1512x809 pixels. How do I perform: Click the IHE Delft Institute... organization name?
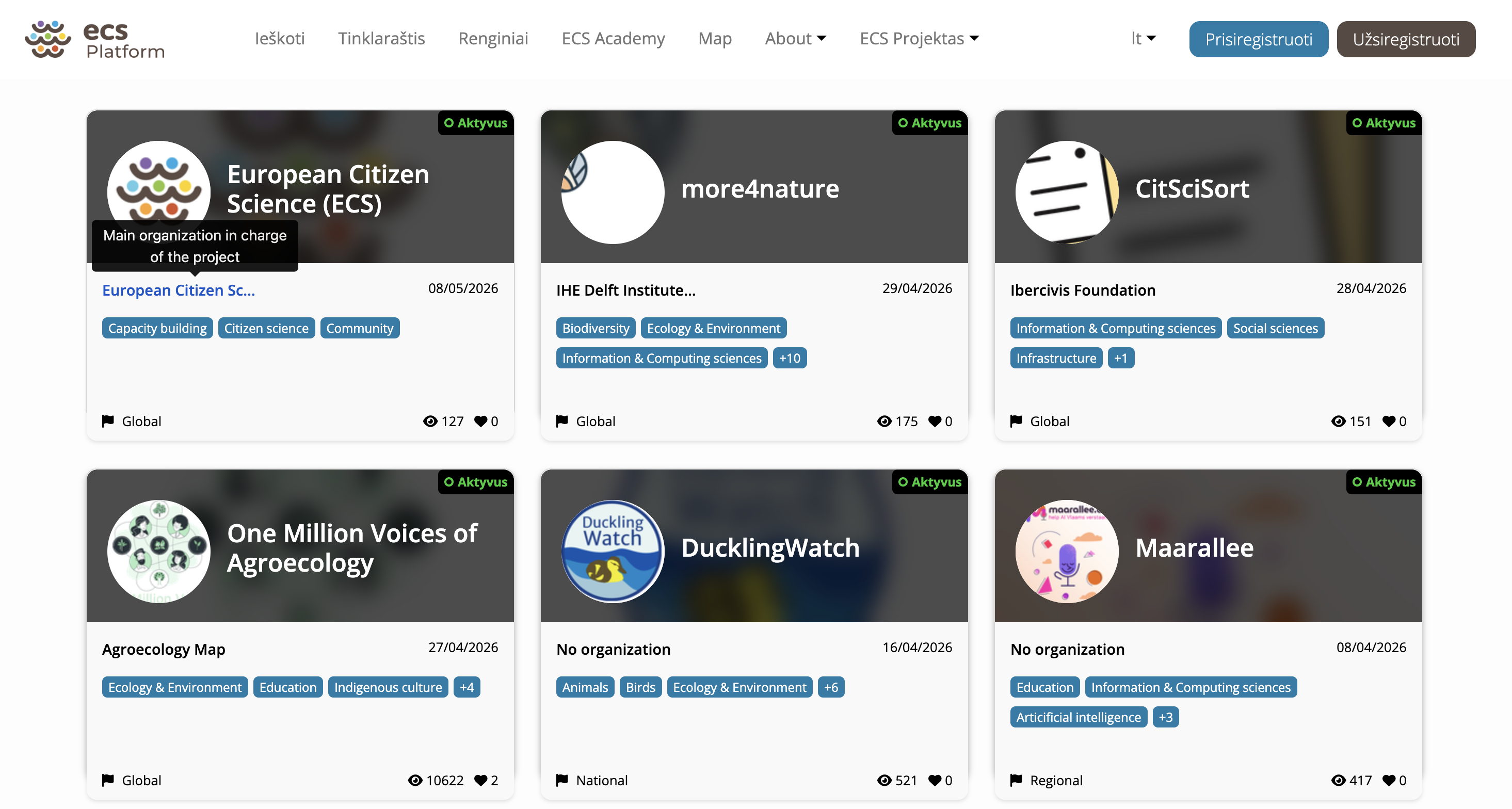tap(625, 290)
